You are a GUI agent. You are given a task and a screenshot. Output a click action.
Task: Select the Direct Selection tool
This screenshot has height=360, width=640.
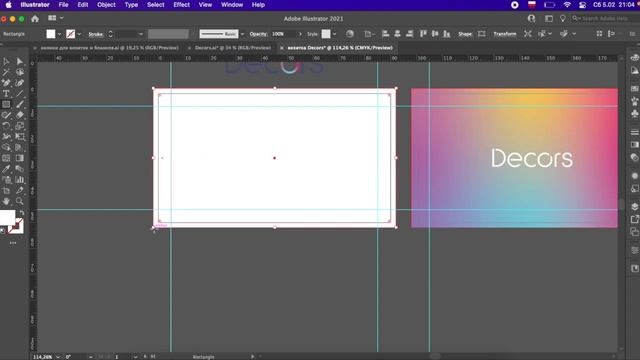[x=19, y=61]
